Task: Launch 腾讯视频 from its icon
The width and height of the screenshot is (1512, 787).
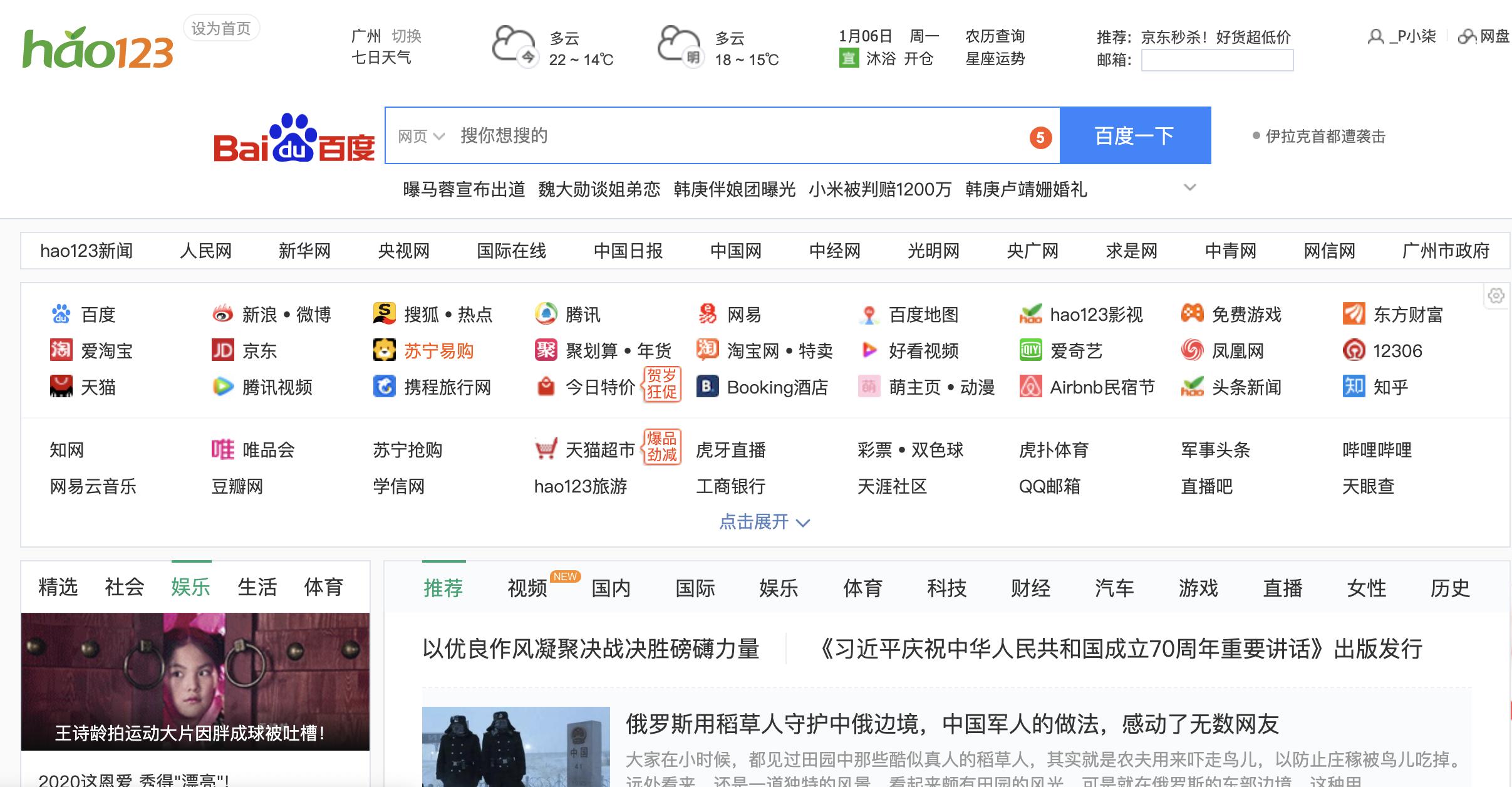Action: pyautogui.click(x=222, y=387)
